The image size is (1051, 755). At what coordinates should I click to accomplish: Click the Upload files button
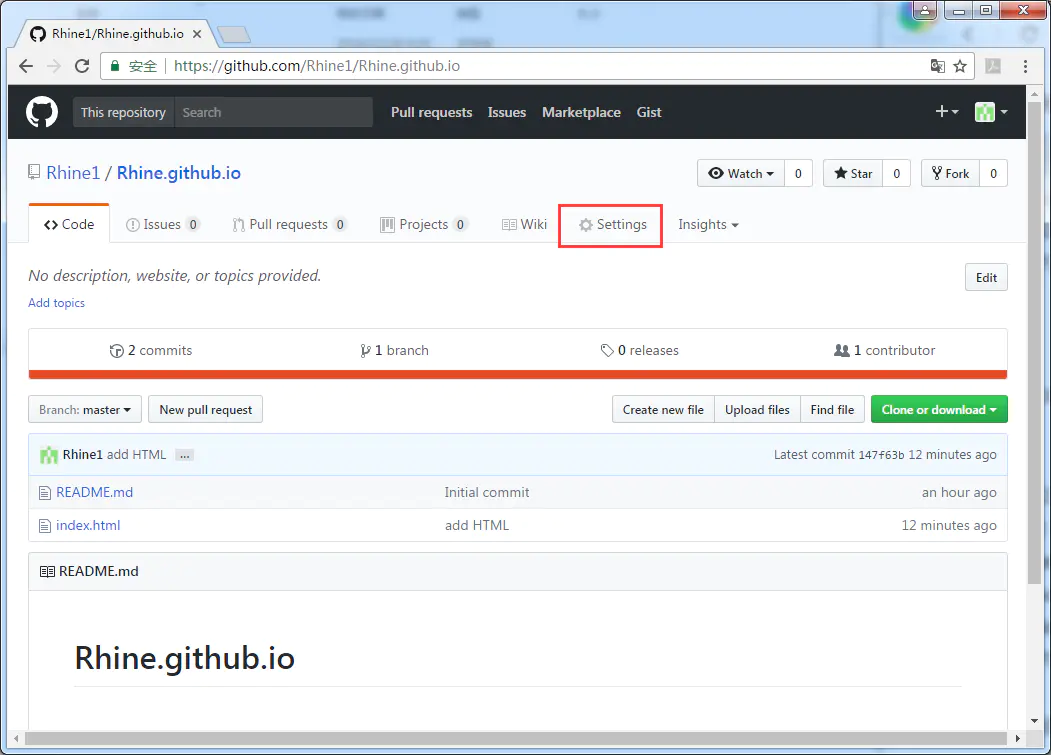click(x=757, y=409)
